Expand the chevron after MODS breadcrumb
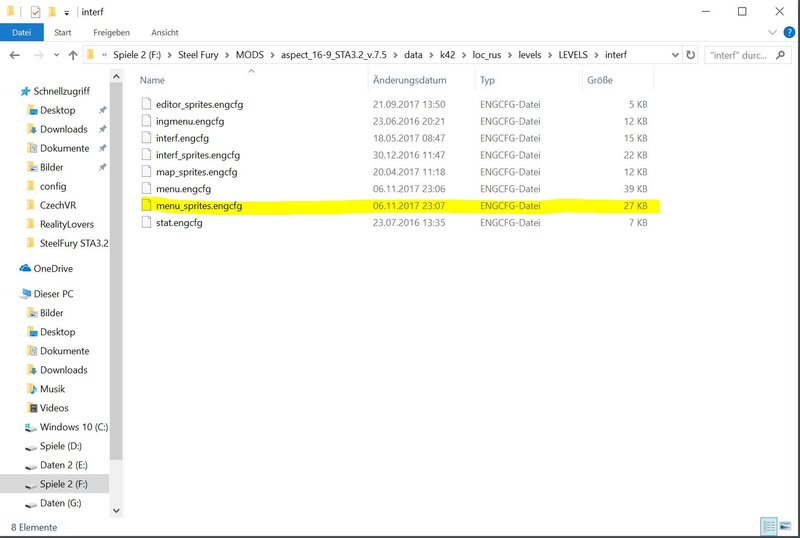800x538 pixels. tap(272, 55)
